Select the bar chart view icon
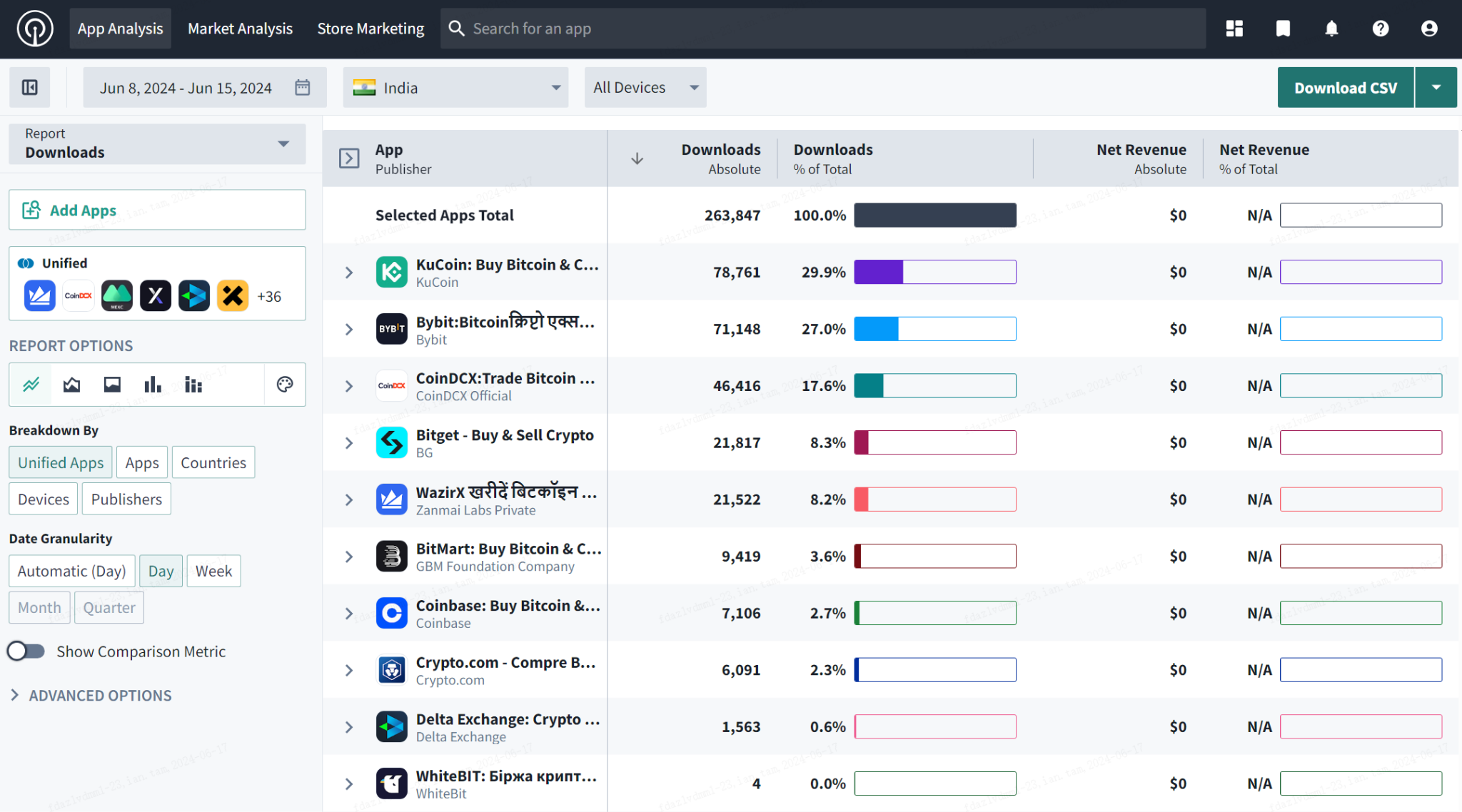The image size is (1462, 812). 152,385
